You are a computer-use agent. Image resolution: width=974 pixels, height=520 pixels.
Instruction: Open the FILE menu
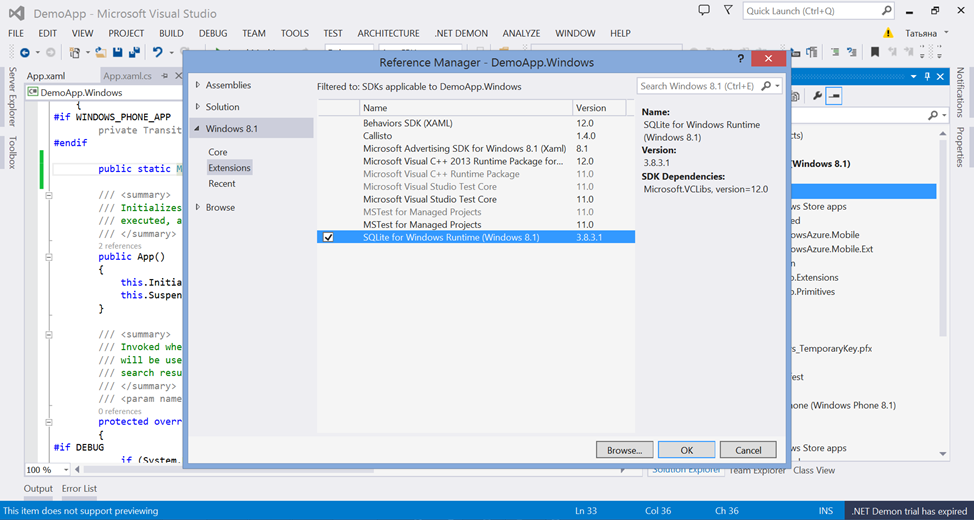coord(16,34)
